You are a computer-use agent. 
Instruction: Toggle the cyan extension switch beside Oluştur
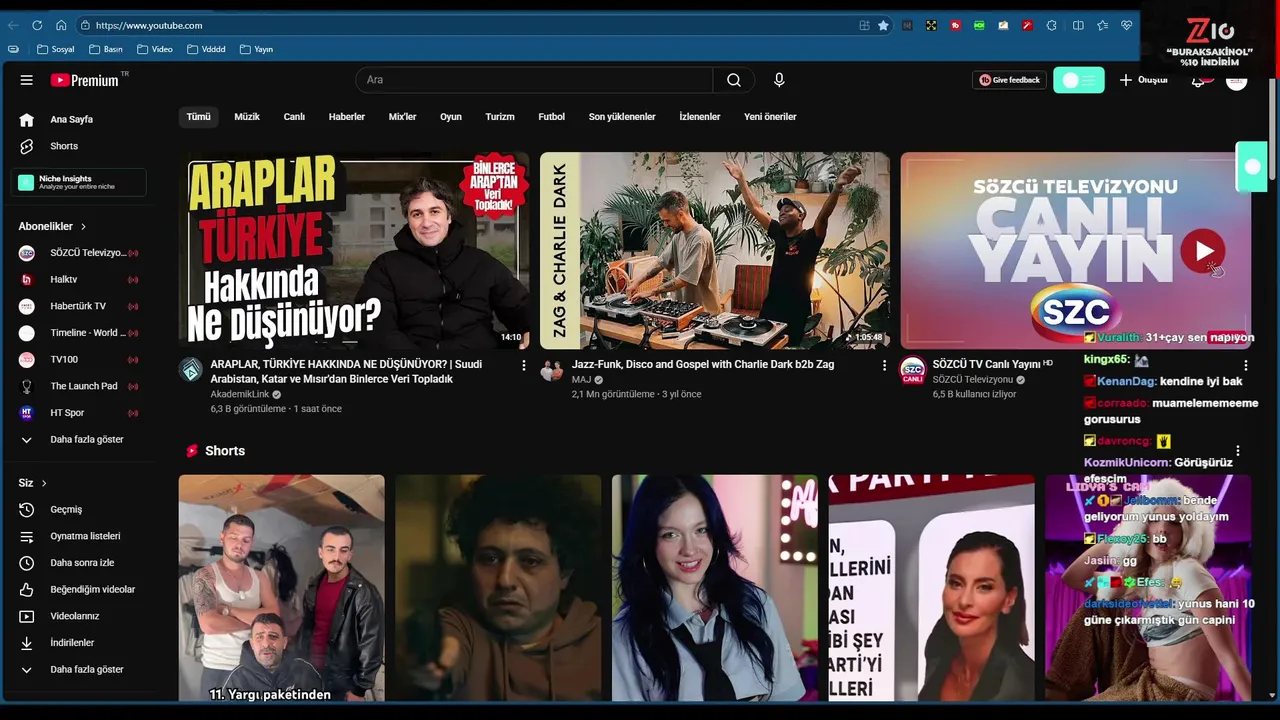pos(1079,80)
